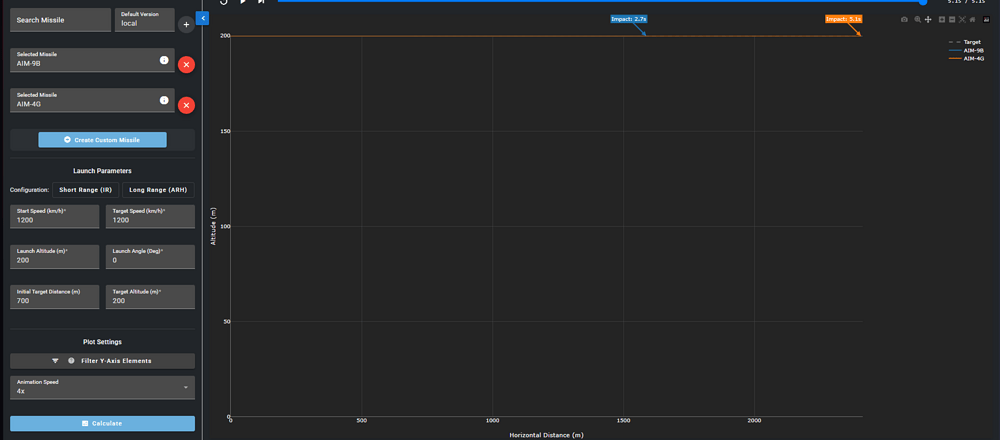
Task: Open the Plotly logo link
Action: (x=987, y=20)
